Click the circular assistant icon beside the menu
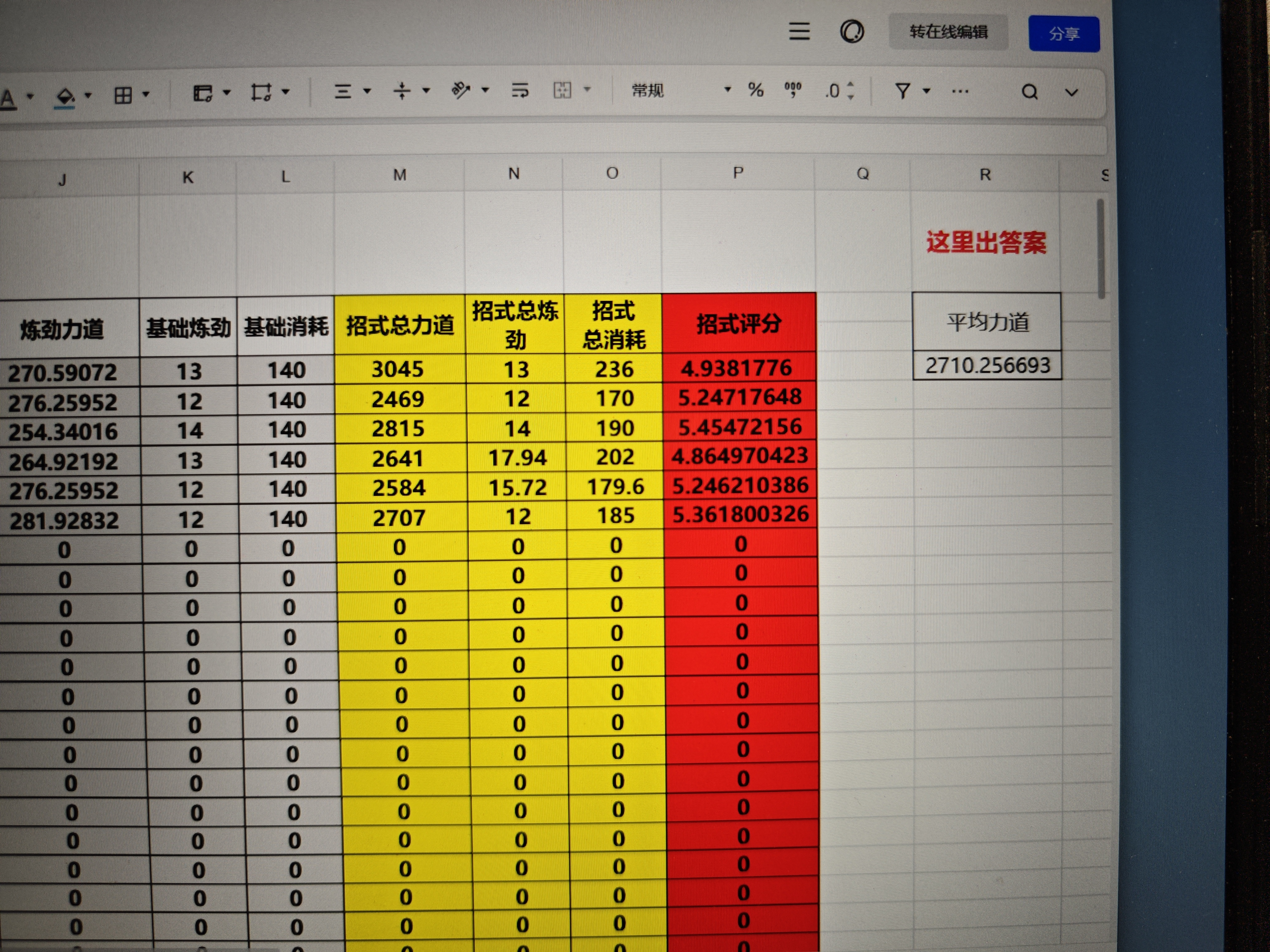This screenshot has width=1270, height=952. point(852,32)
